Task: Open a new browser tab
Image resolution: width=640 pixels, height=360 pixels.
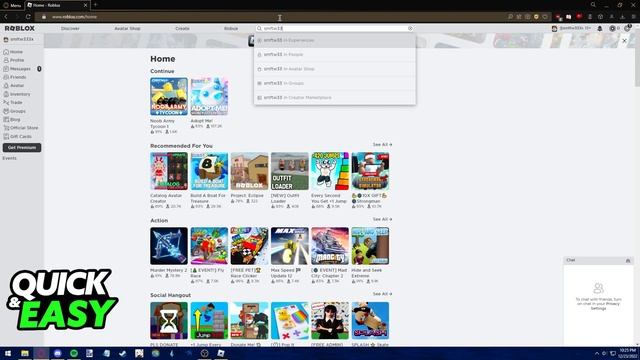Action: (x=95, y=5)
